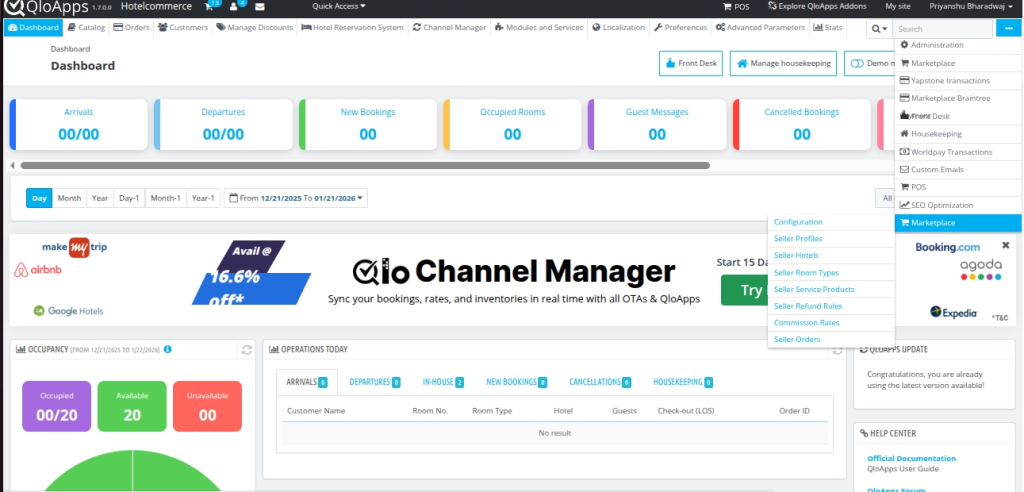Open Manage Discounts menu
Viewport: 1024px width, 492px height.
pos(255,27)
